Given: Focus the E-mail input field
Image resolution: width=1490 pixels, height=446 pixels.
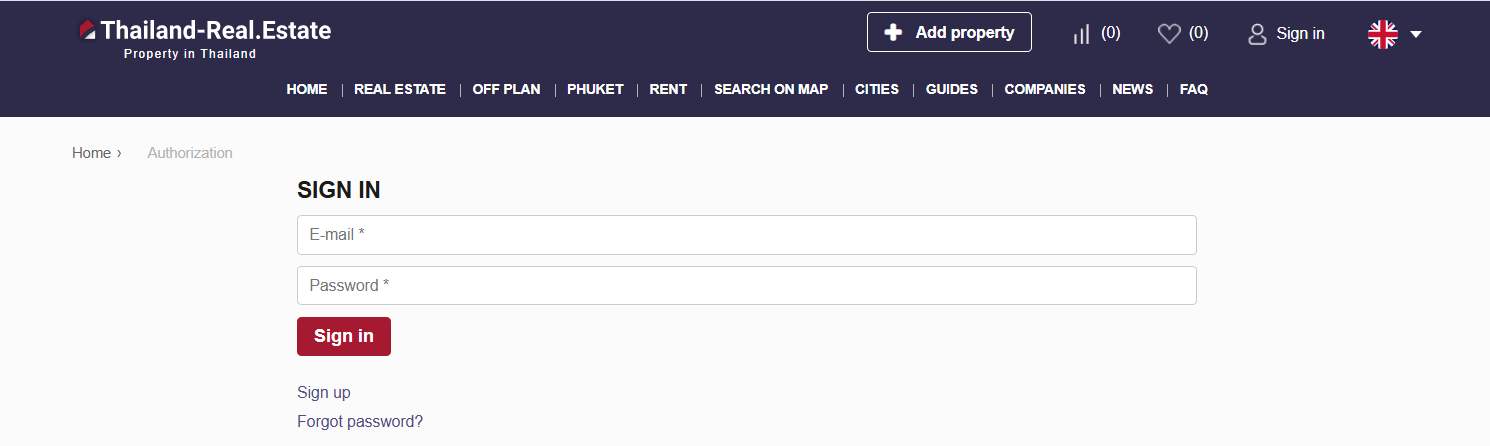Looking at the screenshot, I should (746, 235).
